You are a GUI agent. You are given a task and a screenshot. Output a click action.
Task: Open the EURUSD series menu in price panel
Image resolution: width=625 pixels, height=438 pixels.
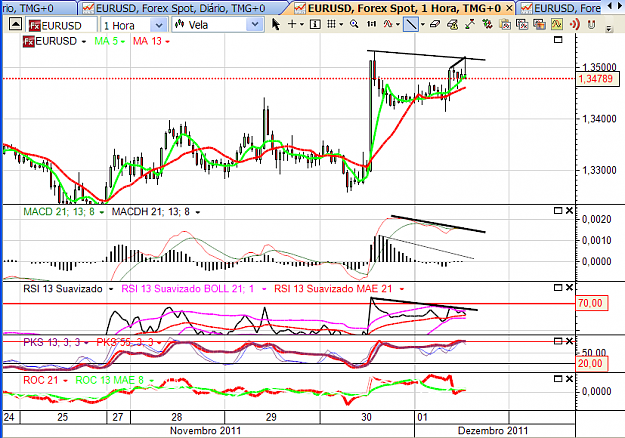(x=84, y=41)
